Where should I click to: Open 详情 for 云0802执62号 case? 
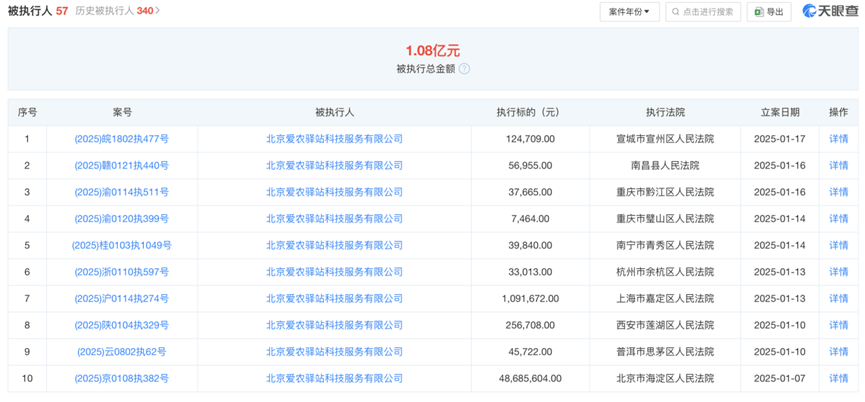(x=839, y=352)
